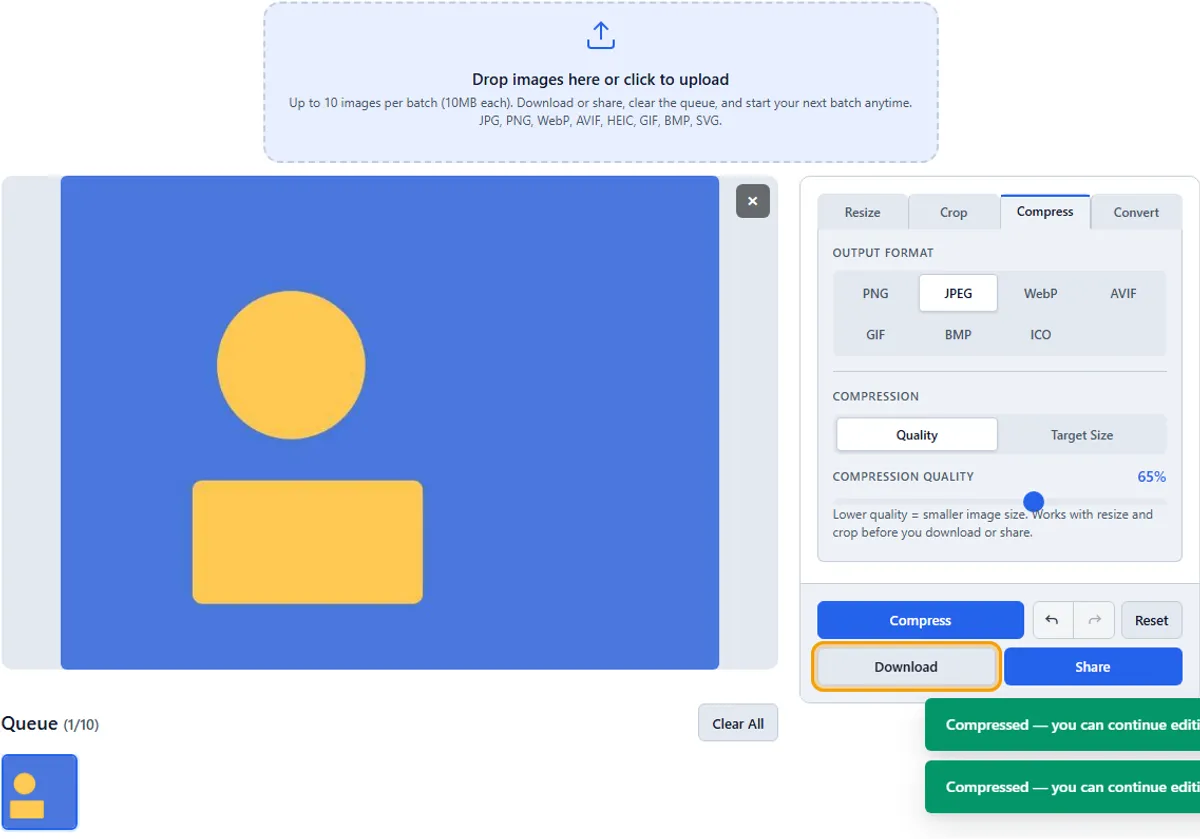Viewport: 1200px width, 839px height.
Task: Click the OUTPUT FORMAT label
Action: (883, 253)
